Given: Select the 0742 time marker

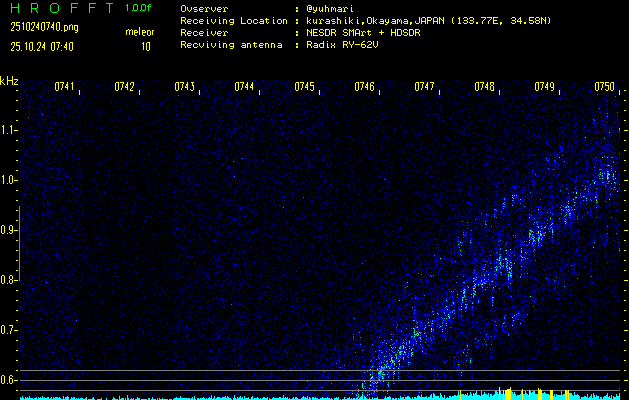Looking at the screenshot, I should (125, 87).
